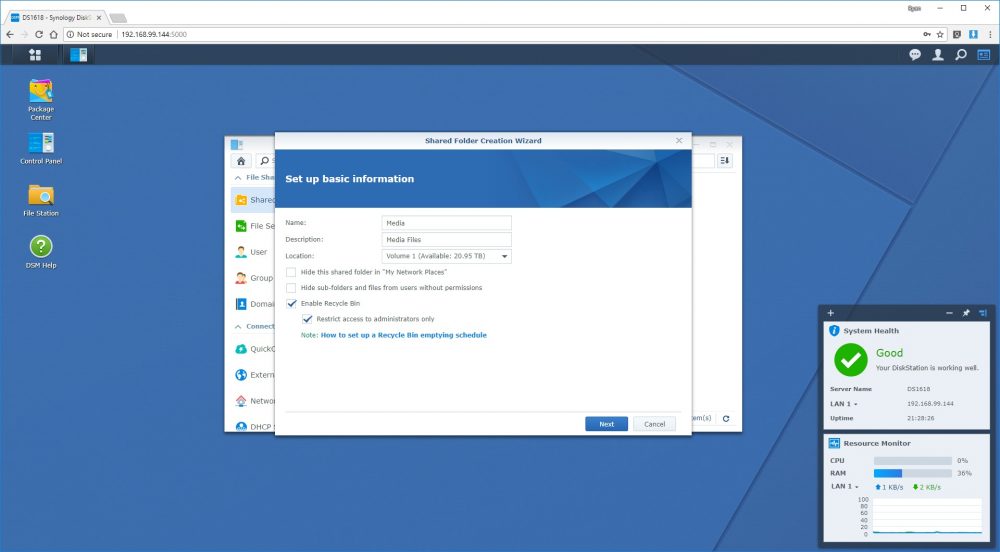Viewport: 1000px width, 552px height.
Task: Open the LAN 1 dropdown in System Health
Action: tap(844, 404)
